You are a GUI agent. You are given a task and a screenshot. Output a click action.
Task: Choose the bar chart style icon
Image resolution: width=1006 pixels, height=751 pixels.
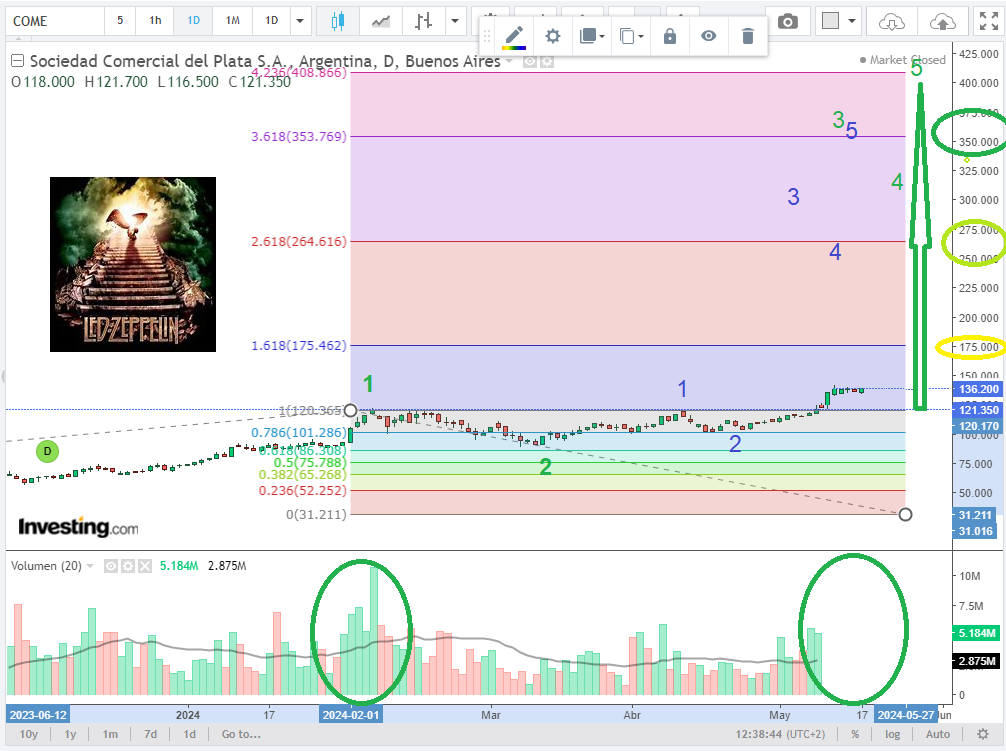tap(423, 21)
